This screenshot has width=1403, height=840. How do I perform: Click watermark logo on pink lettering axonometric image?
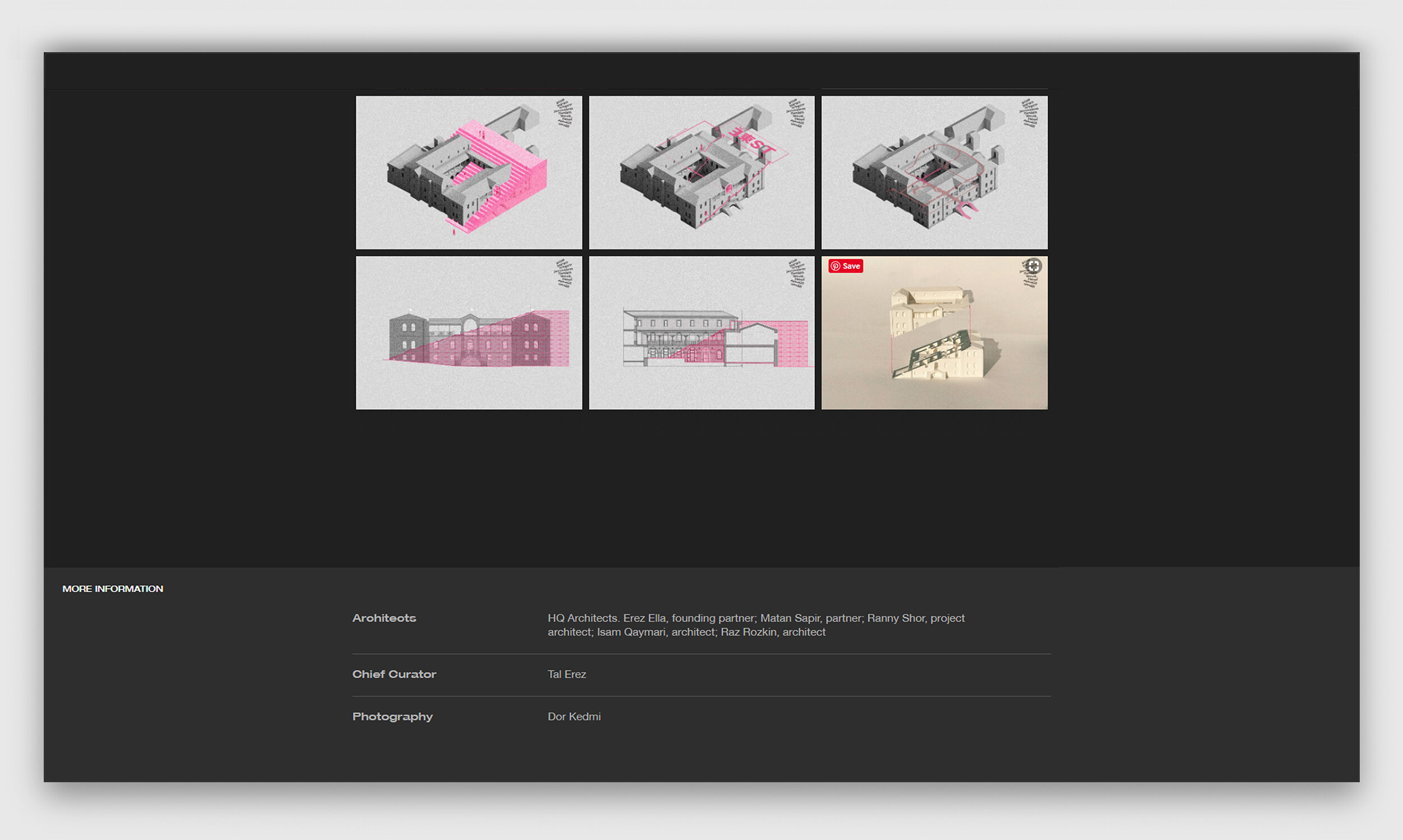797,113
